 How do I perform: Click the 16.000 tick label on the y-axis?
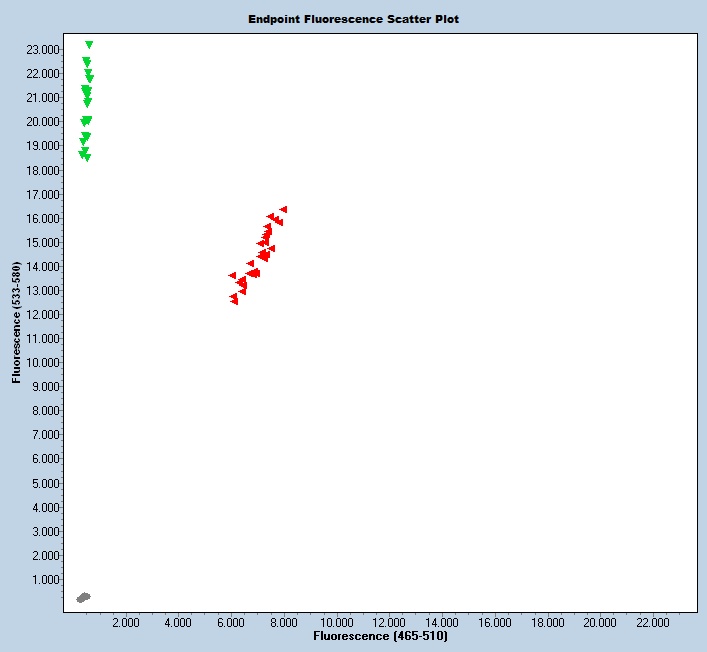[42, 218]
